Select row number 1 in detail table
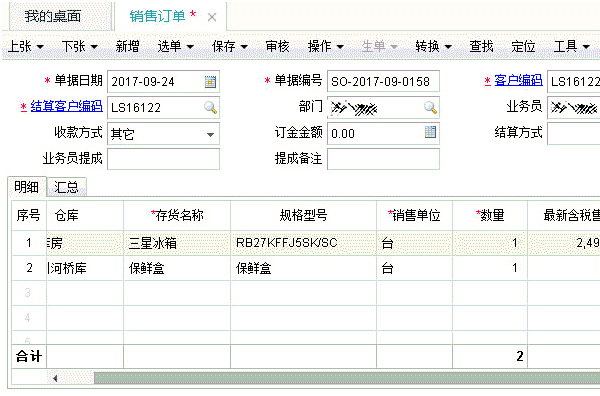 (x=29, y=243)
